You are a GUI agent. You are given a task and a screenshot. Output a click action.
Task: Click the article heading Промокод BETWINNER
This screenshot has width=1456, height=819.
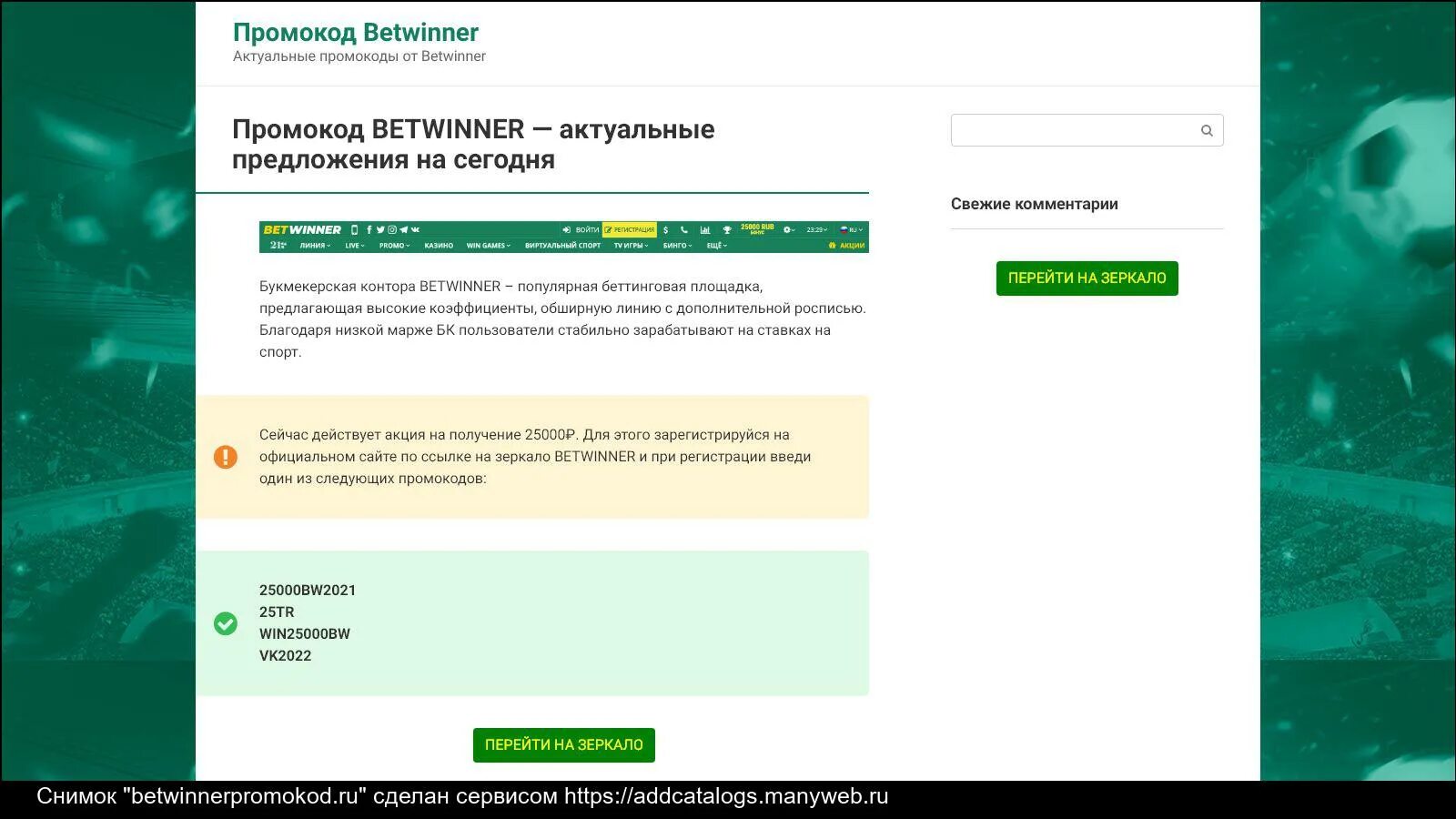(x=473, y=144)
